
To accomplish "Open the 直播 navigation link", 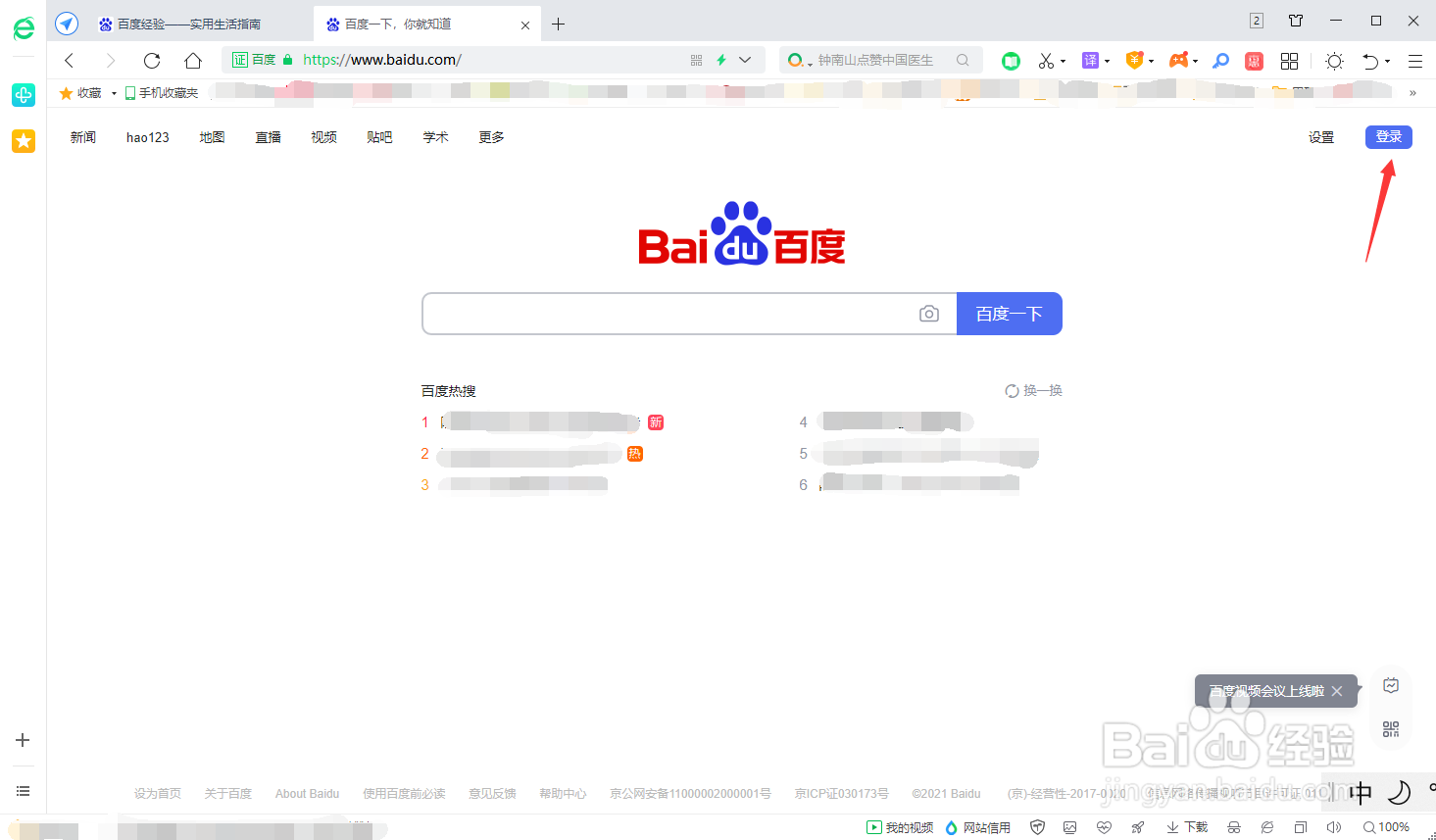I will (269, 137).
